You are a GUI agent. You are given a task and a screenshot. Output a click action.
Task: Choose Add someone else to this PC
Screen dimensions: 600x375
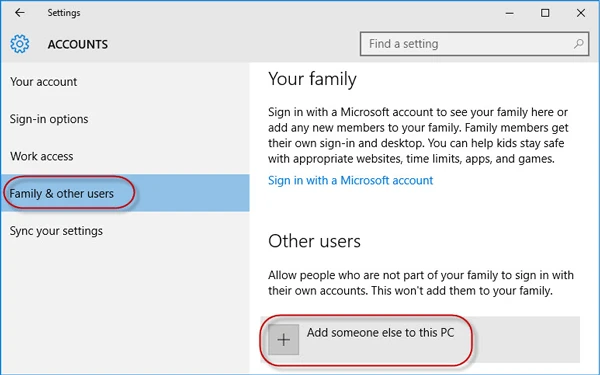pyautogui.click(x=420, y=339)
